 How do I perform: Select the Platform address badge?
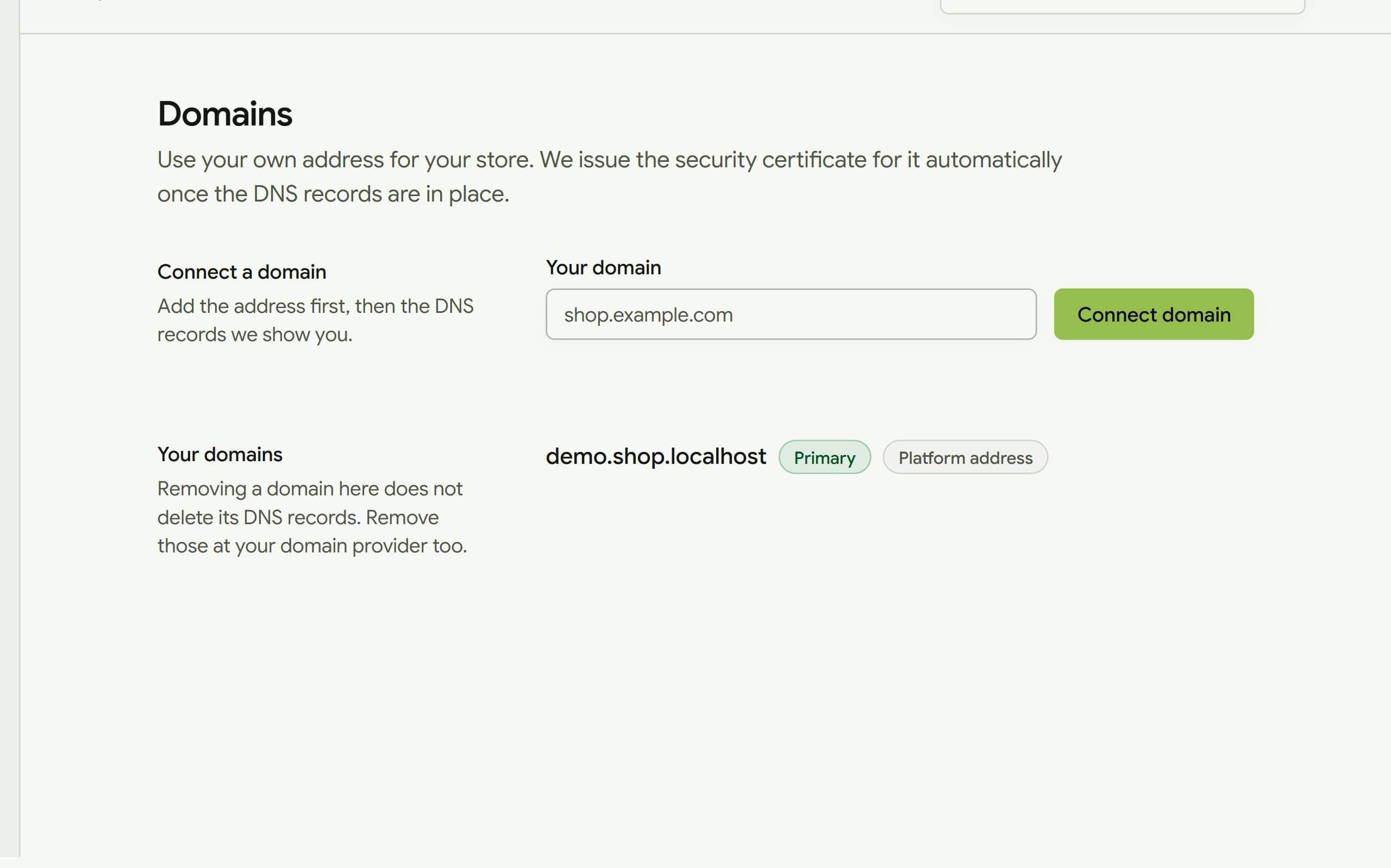click(965, 457)
